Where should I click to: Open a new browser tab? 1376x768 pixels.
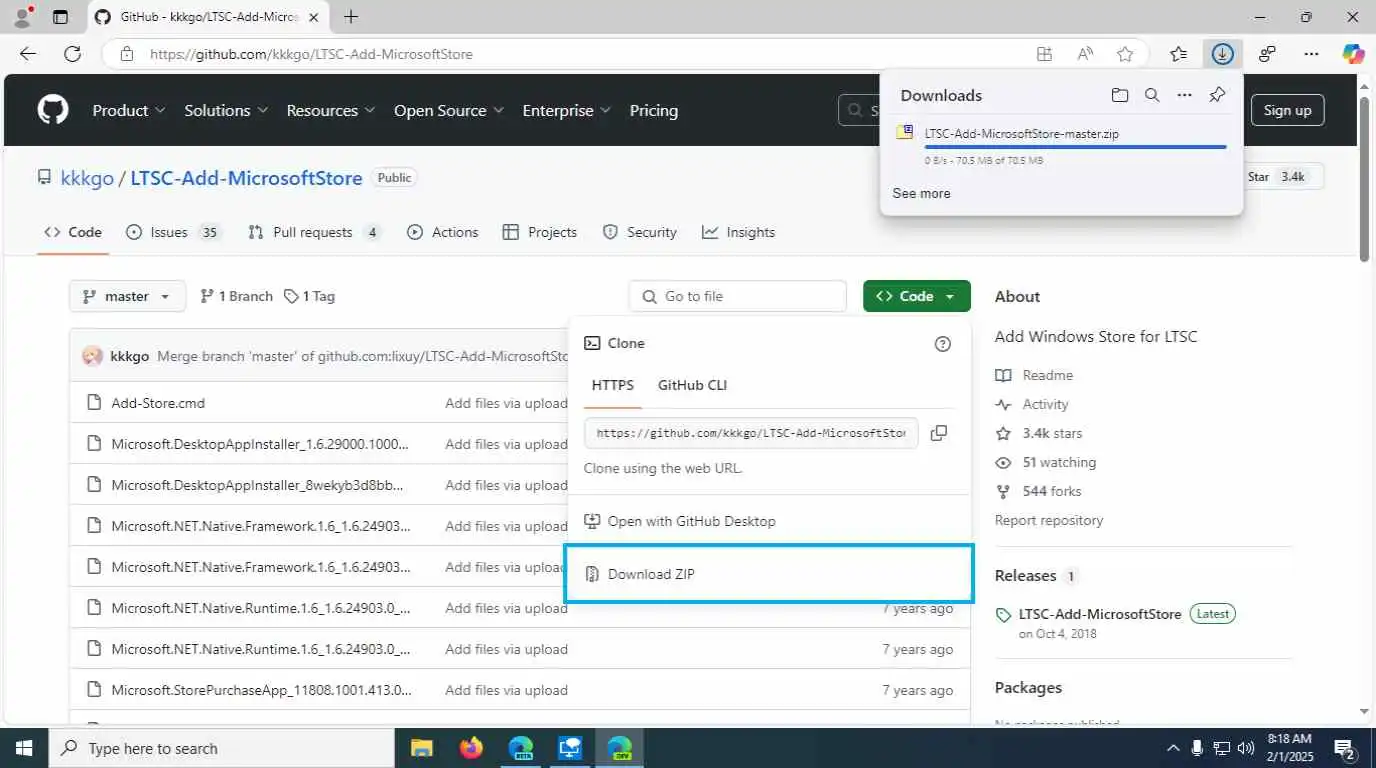tap(351, 17)
